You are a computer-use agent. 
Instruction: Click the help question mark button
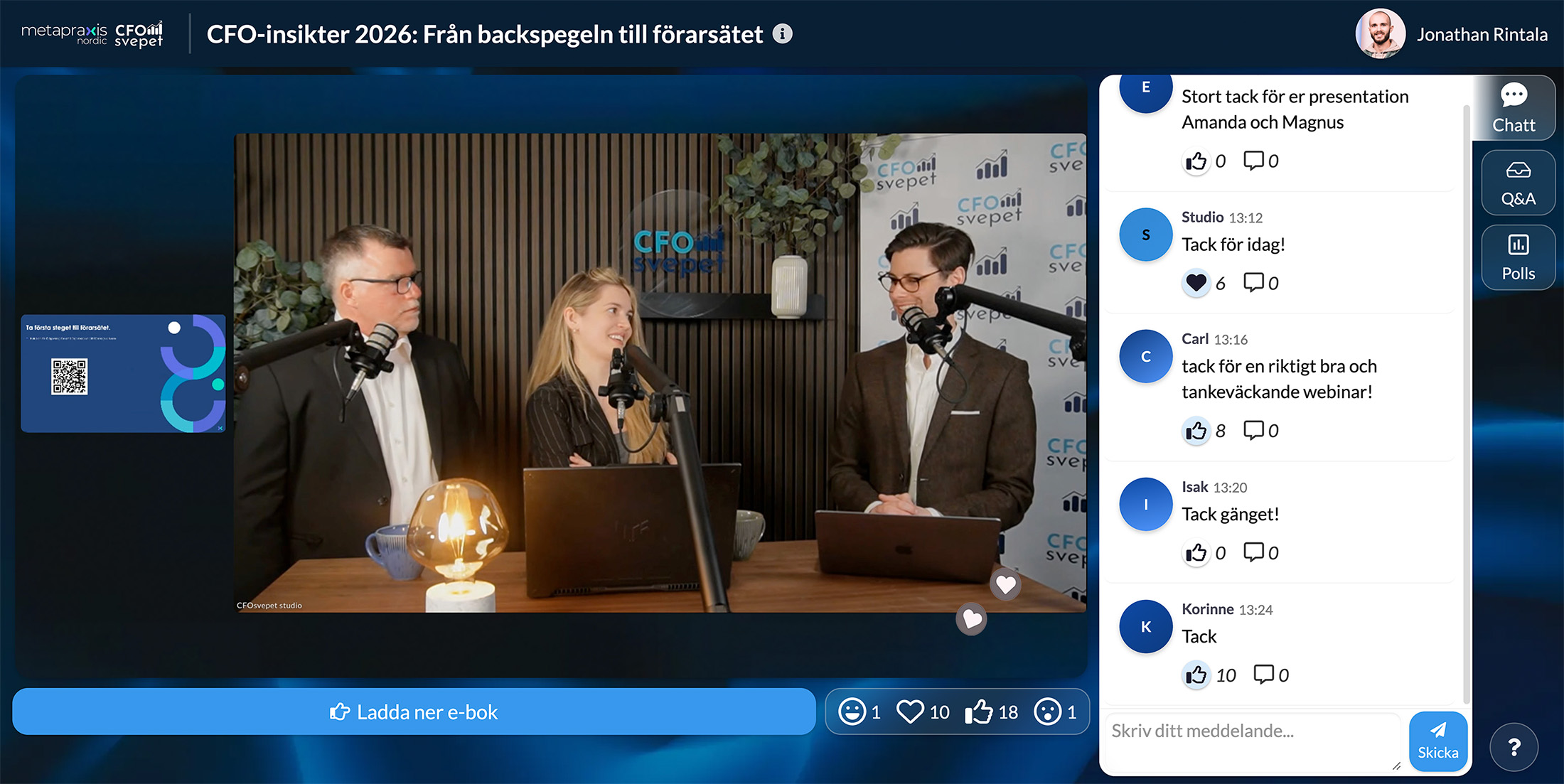1514,747
